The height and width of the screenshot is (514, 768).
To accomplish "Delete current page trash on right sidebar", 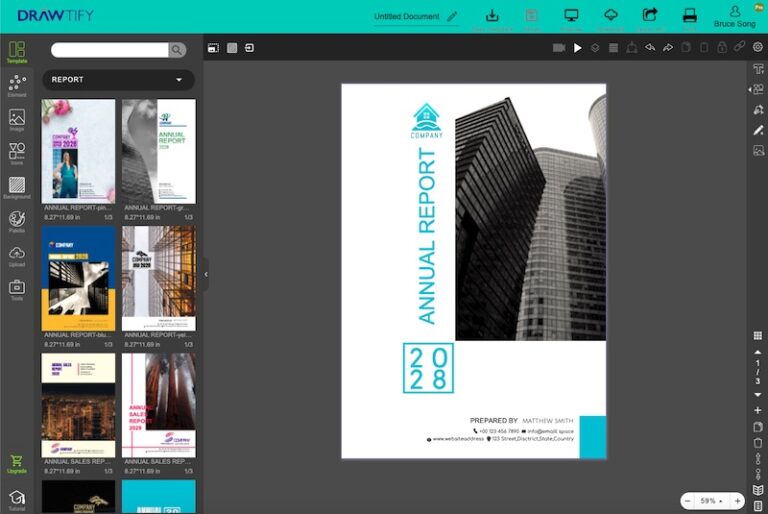I will pyautogui.click(x=758, y=443).
